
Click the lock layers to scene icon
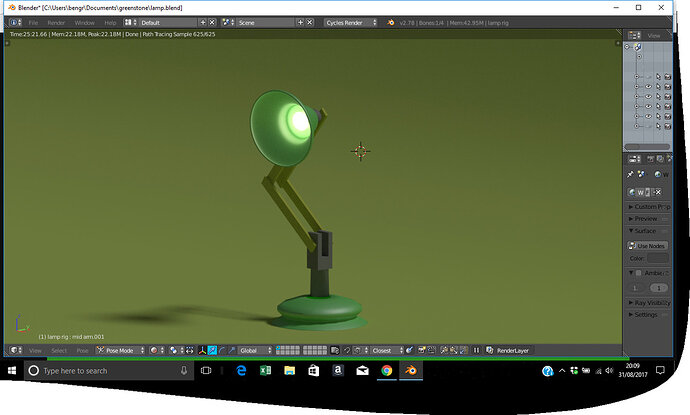tap(335, 350)
